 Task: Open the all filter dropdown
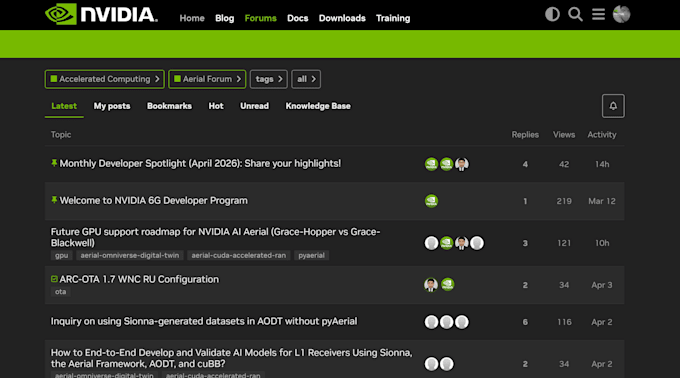pos(306,79)
